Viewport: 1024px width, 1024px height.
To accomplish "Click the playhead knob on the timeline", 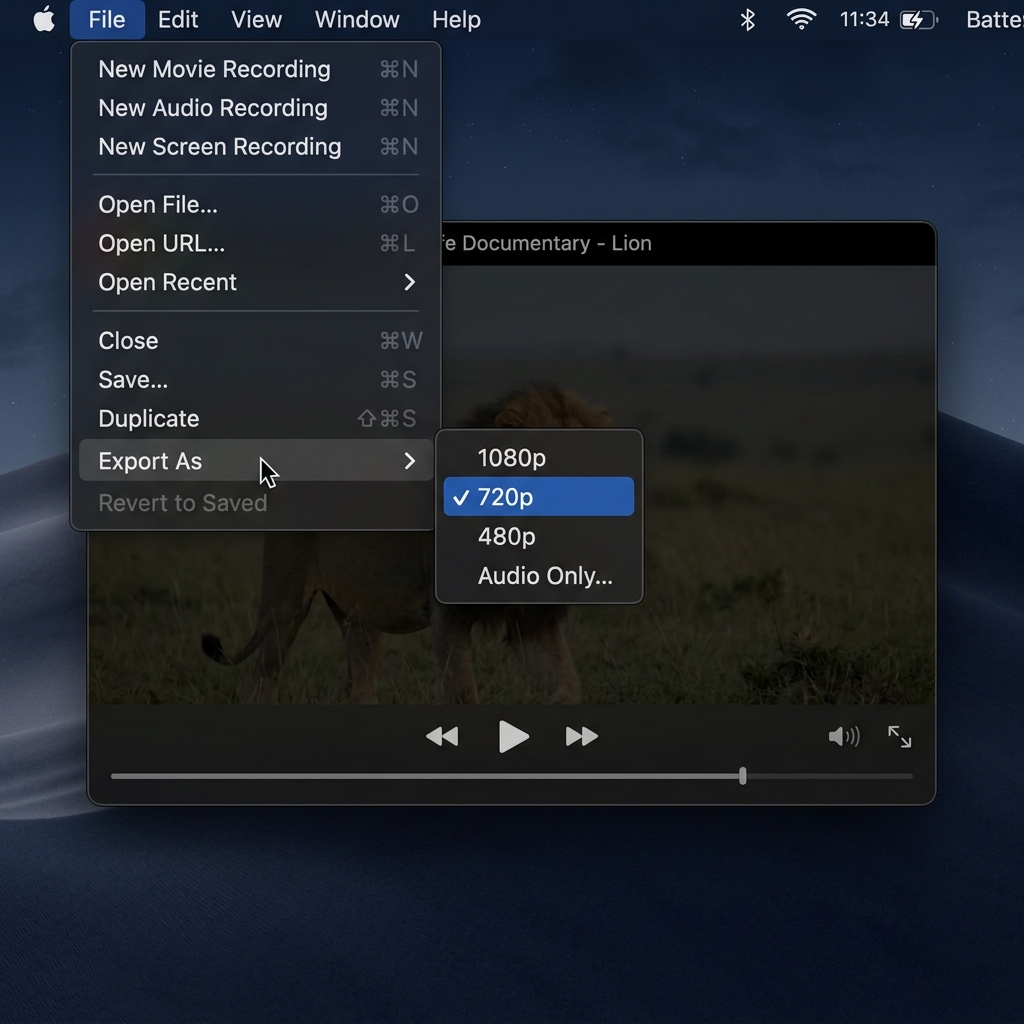I will [743, 776].
